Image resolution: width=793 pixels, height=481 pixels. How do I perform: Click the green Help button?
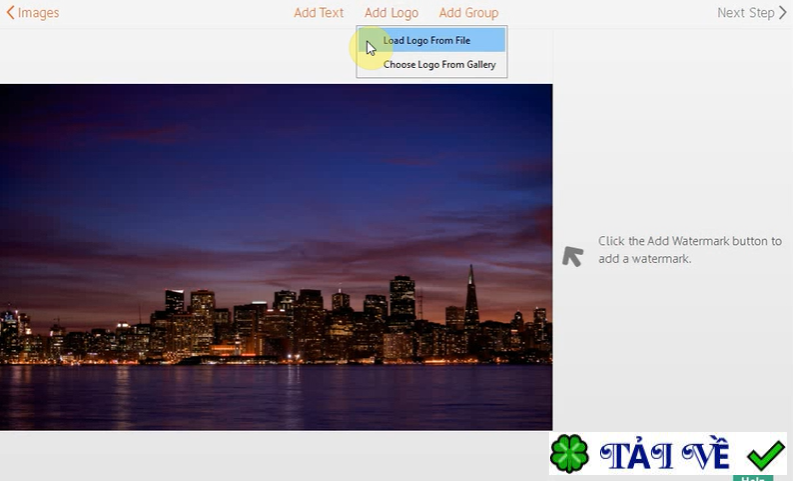tap(753, 478)
